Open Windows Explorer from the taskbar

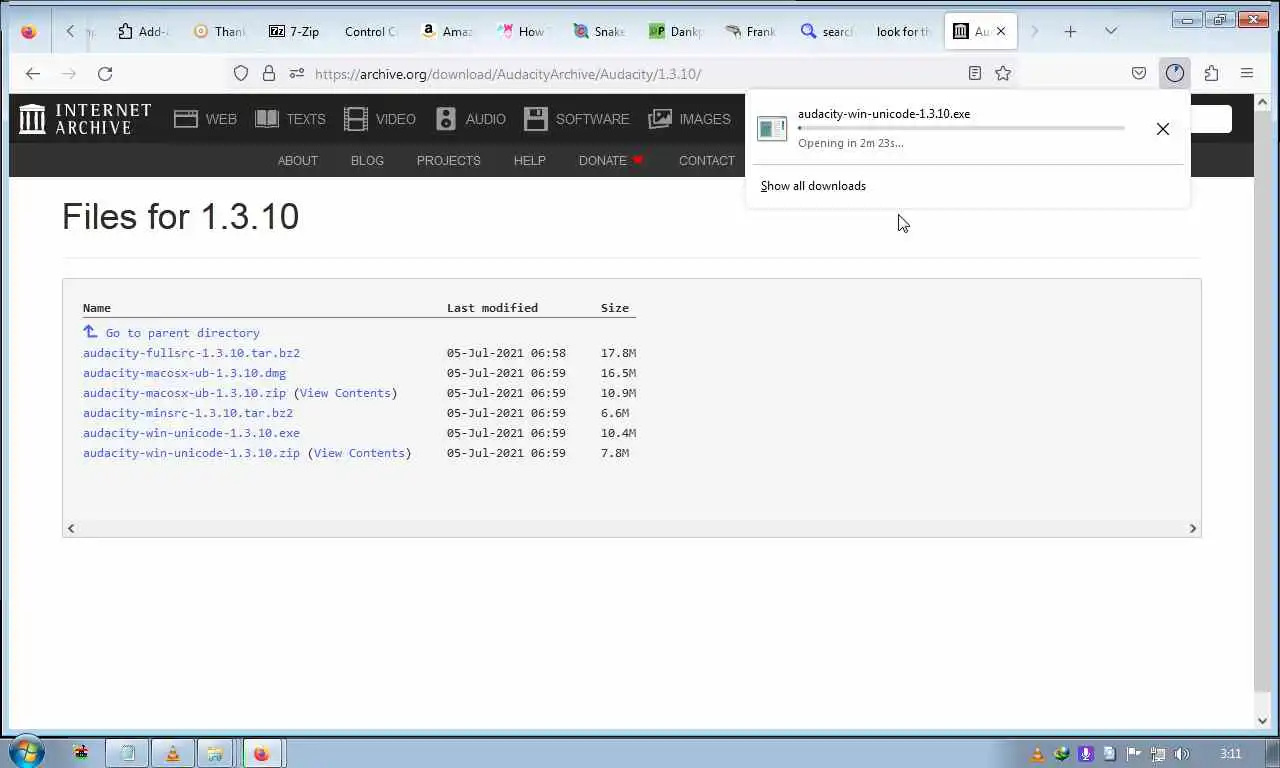(x=215, y=753)
